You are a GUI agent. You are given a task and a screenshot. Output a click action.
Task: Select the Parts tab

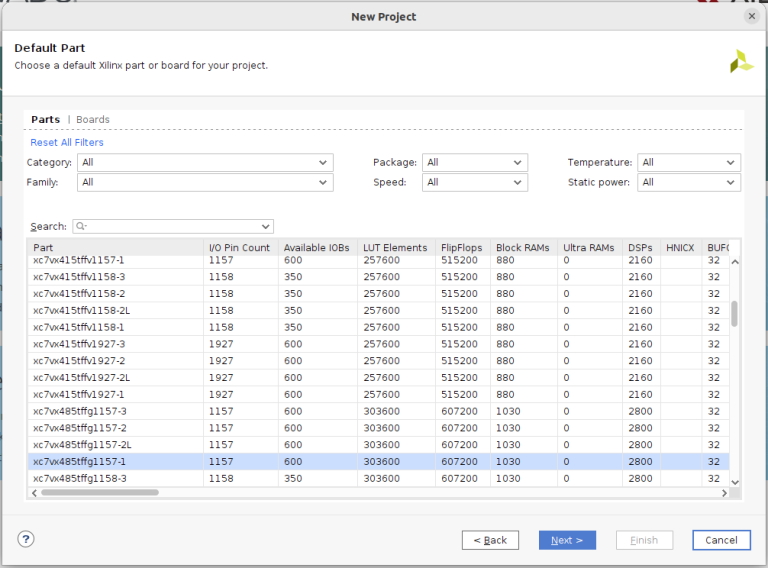point(45,120)
